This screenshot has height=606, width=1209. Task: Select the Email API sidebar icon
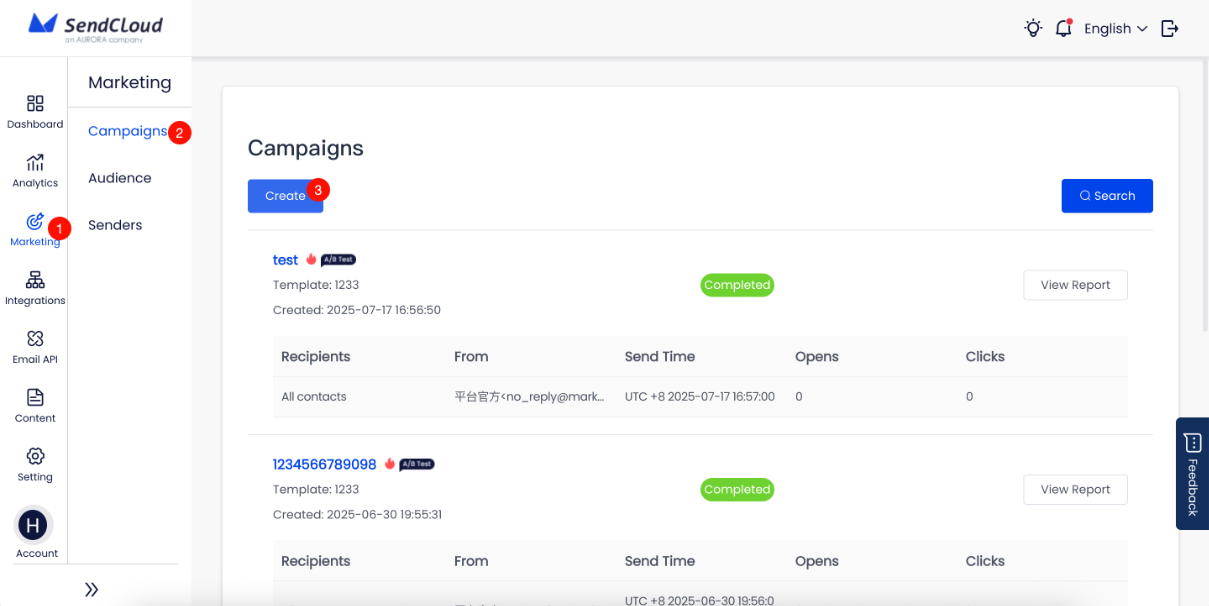[35, 346]
